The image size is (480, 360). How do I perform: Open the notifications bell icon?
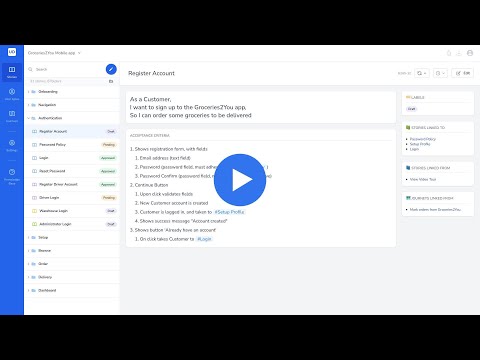(x=449, y=53)
